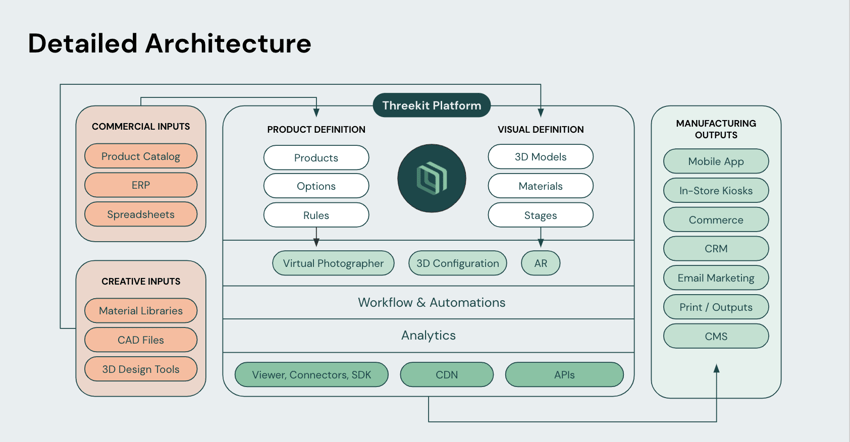Click the Threekit Platform header badge
850x442 pixels.
click(431, 105)
